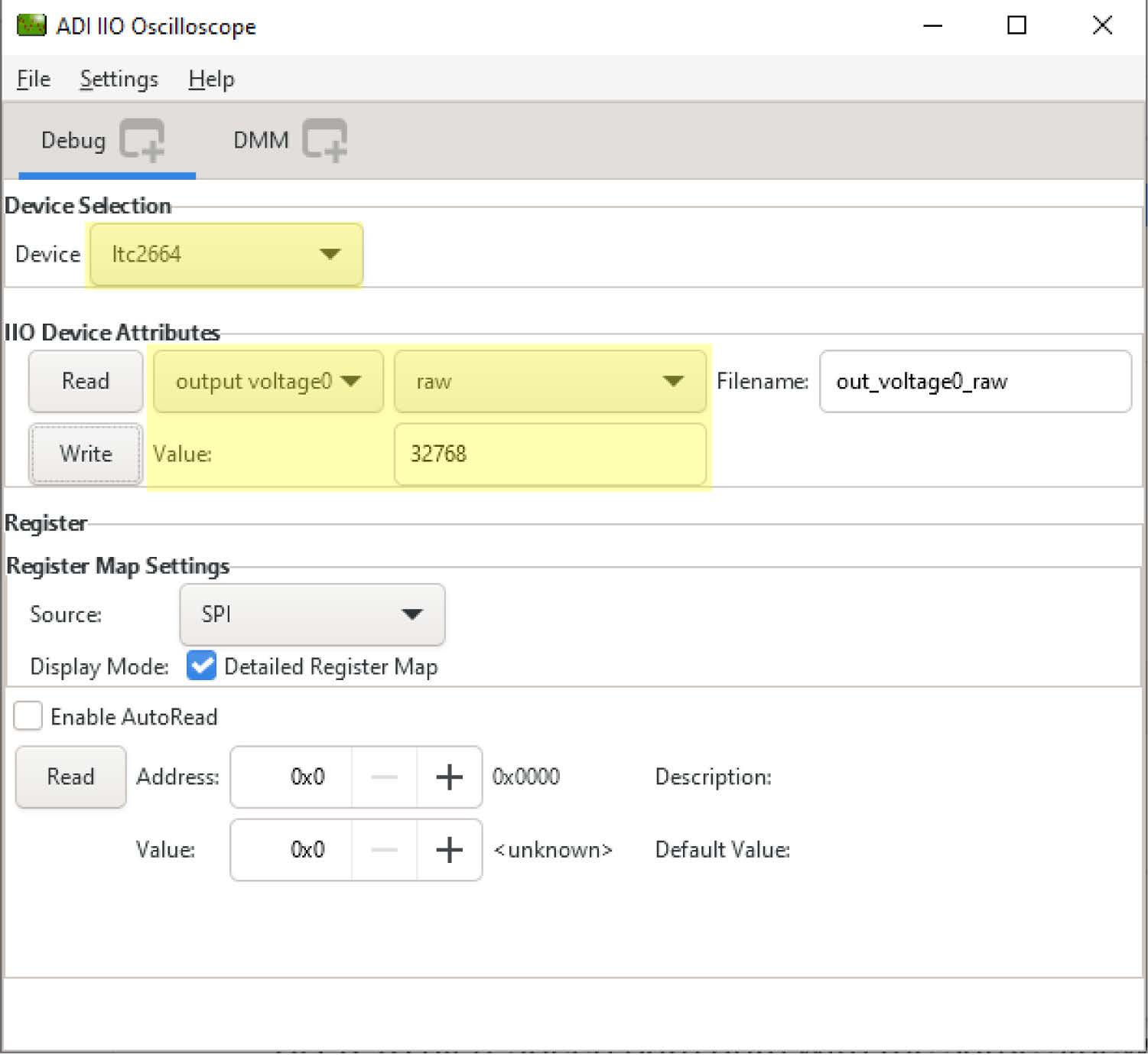Open the Help menu
Viewport: 1148px width, 1055px height.
211,80
